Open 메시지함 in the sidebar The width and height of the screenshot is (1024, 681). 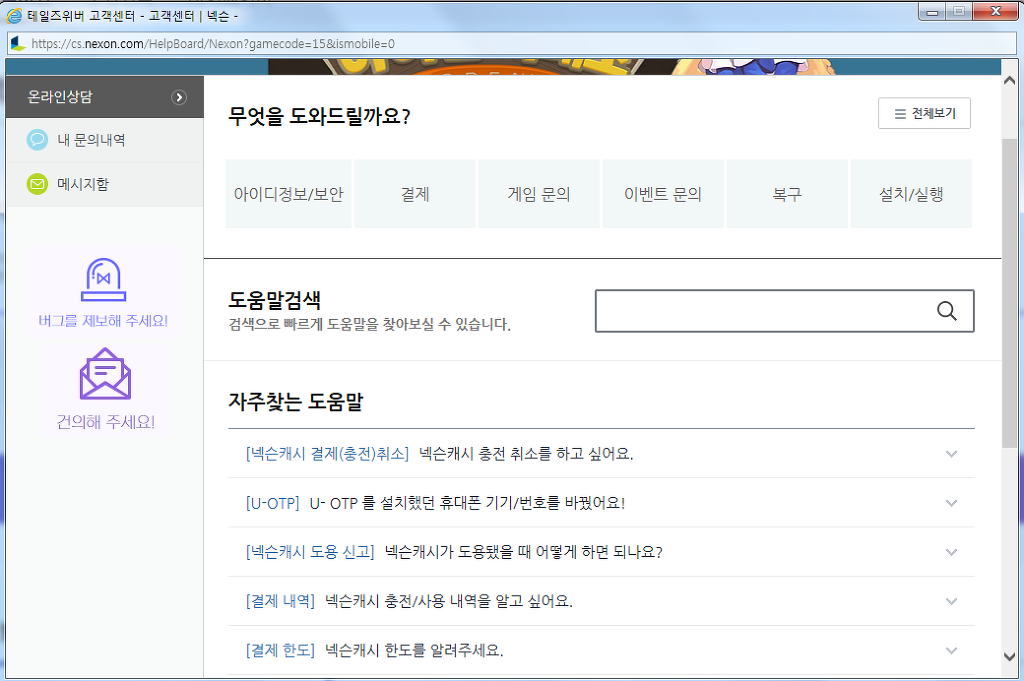(104, 184)
